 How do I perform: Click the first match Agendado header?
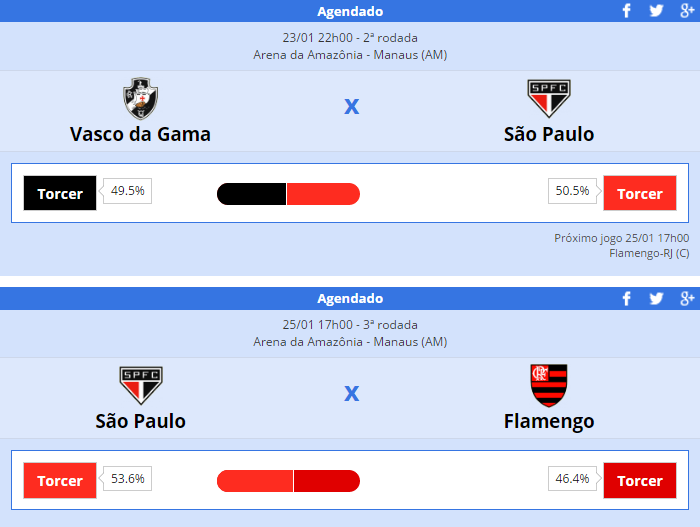coord(350,11)
